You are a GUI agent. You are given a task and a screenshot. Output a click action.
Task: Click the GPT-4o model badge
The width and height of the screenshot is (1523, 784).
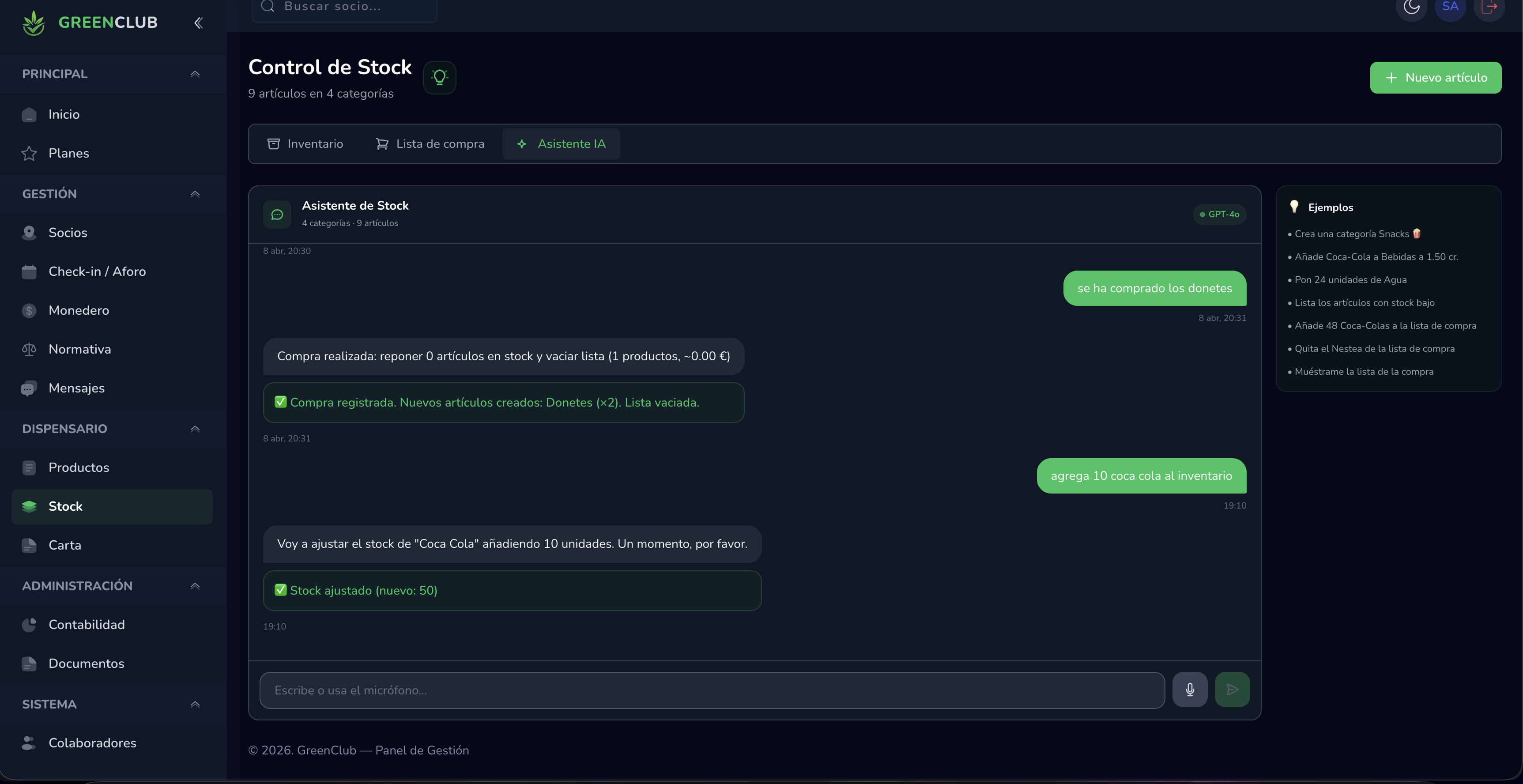(x=1219, y=214)
